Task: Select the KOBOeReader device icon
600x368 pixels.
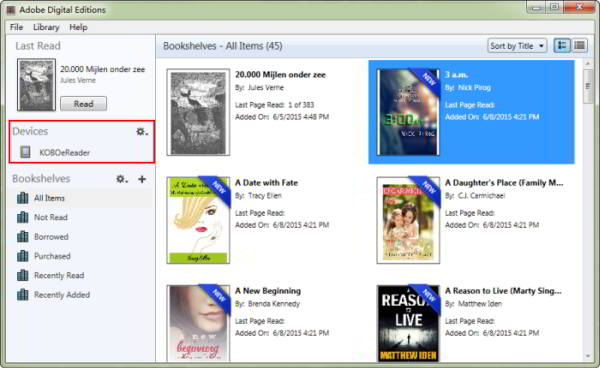Action: 25,152
